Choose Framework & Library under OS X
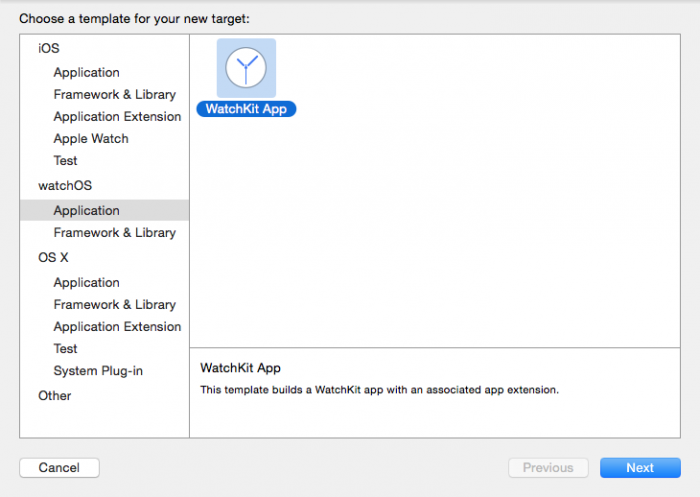Viewport: 700px width, 497px height. click(114, 305)
